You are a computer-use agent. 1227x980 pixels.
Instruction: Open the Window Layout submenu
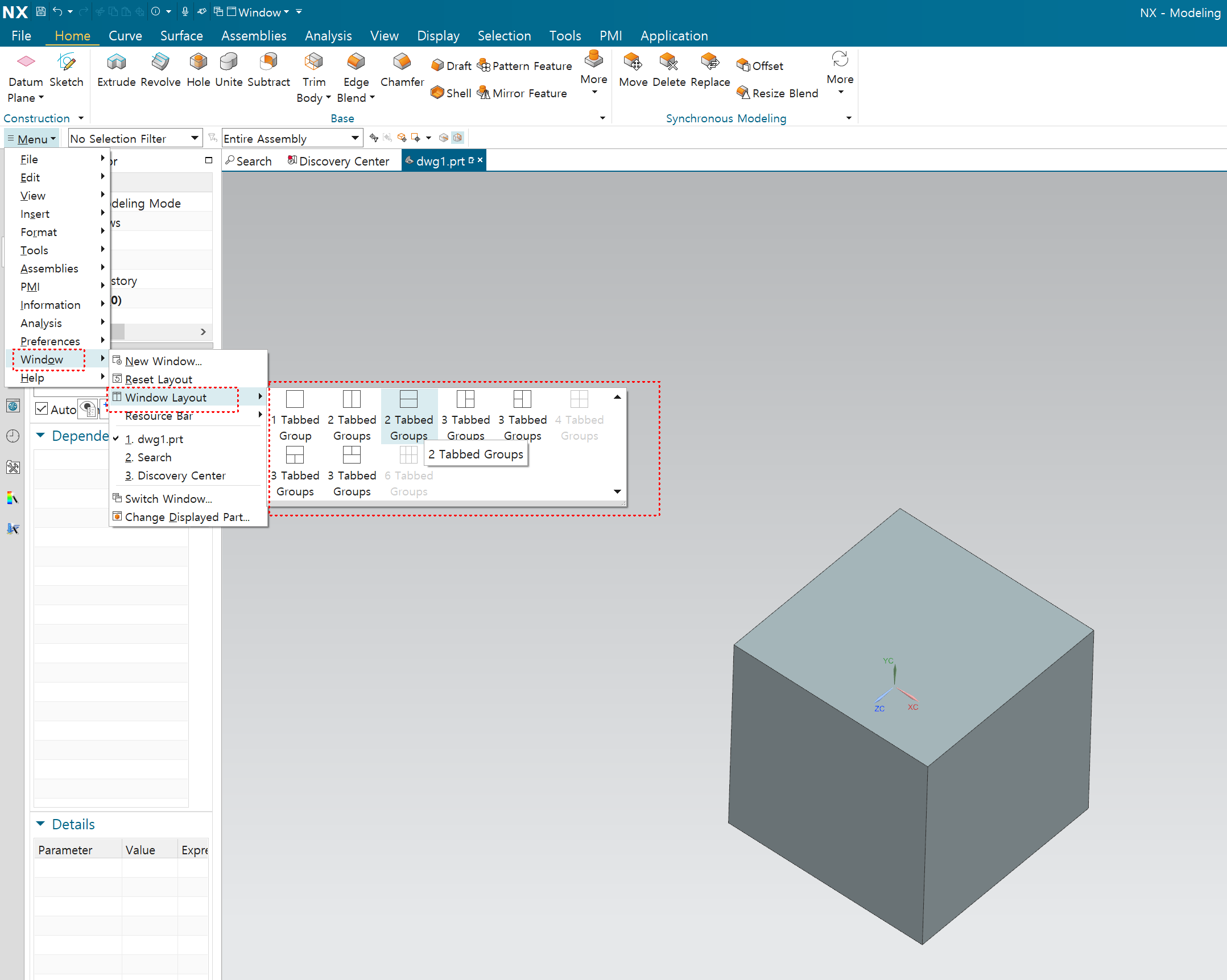(x=187, y=397)
